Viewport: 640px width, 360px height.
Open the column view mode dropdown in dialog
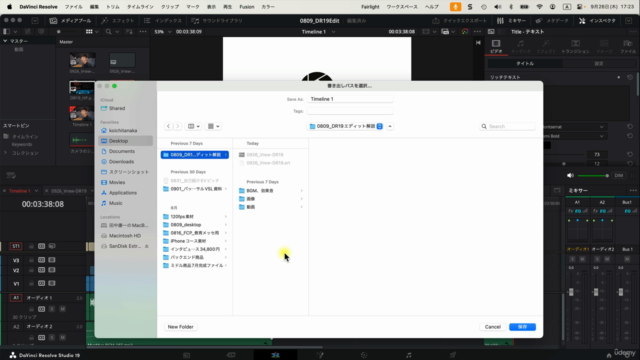point(193,126)
